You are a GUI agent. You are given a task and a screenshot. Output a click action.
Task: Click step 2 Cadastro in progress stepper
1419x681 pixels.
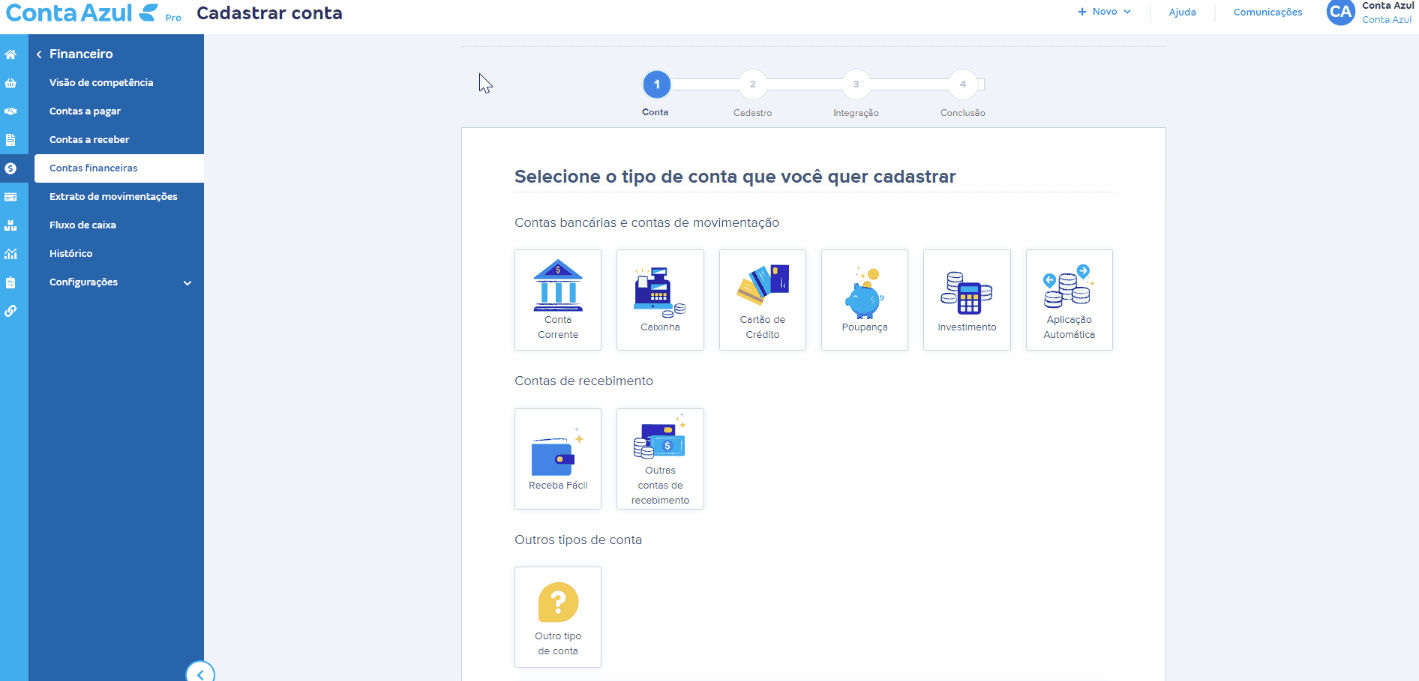[x=752, y=85]
